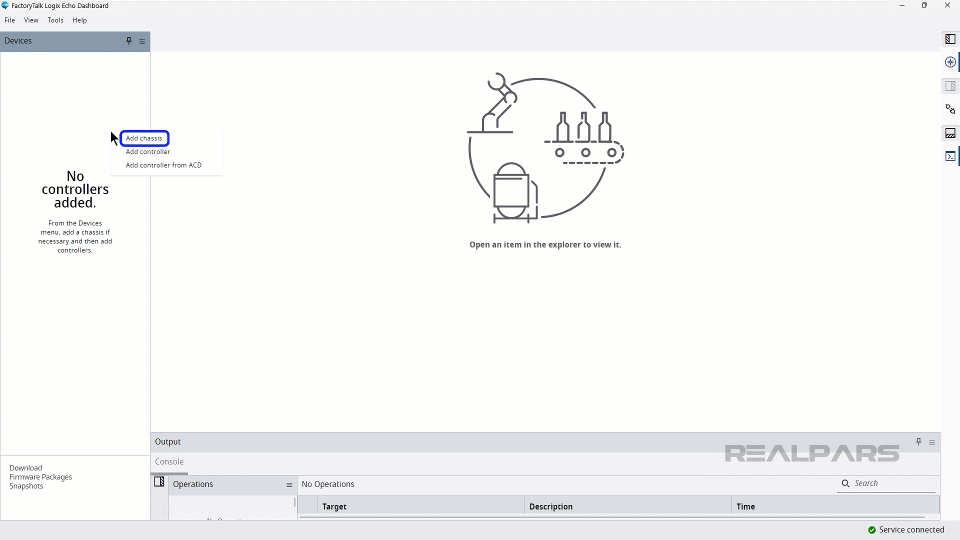The width and height of the screenshot is (960, 540).
Task: Open the Help menu
Action: pyautogui.click(x=80, y=20)
